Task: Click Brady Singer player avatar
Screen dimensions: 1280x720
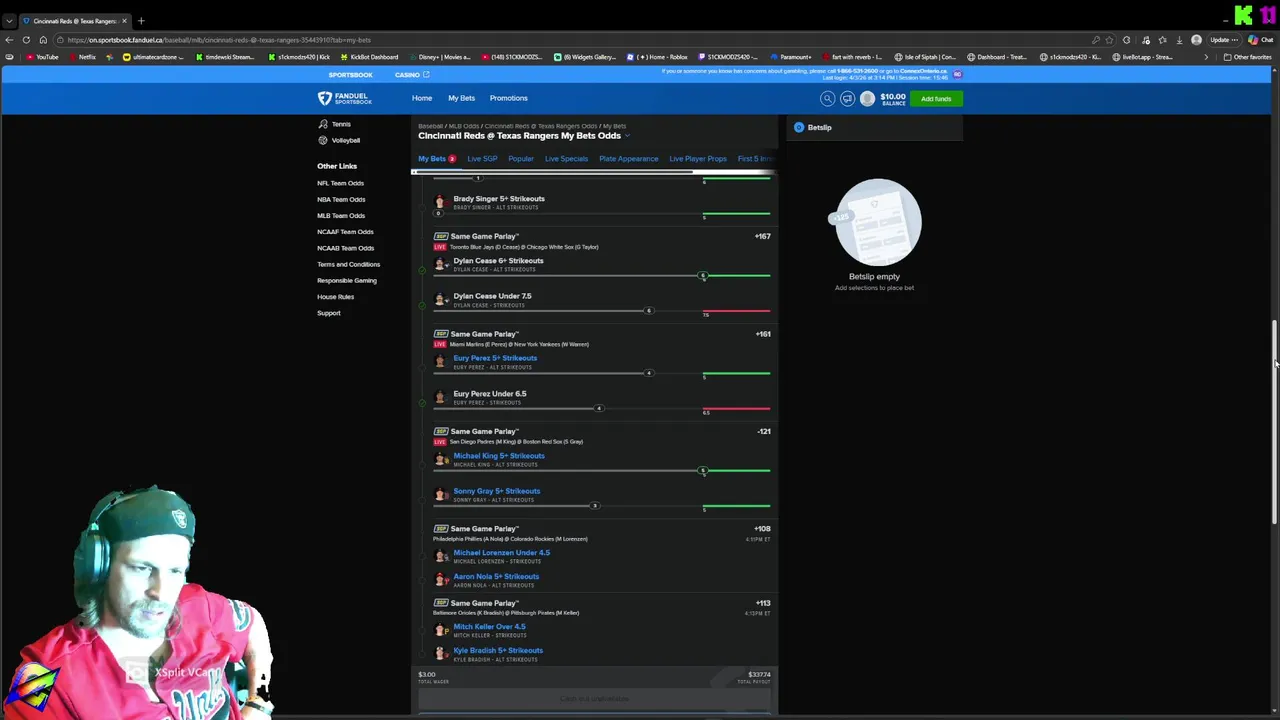Action: point(440,202)
